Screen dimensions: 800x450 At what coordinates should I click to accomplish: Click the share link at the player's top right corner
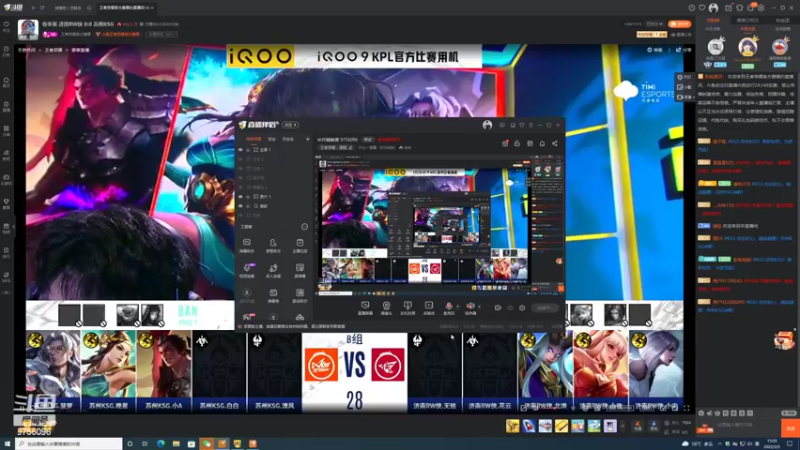[x=684, y=50]
